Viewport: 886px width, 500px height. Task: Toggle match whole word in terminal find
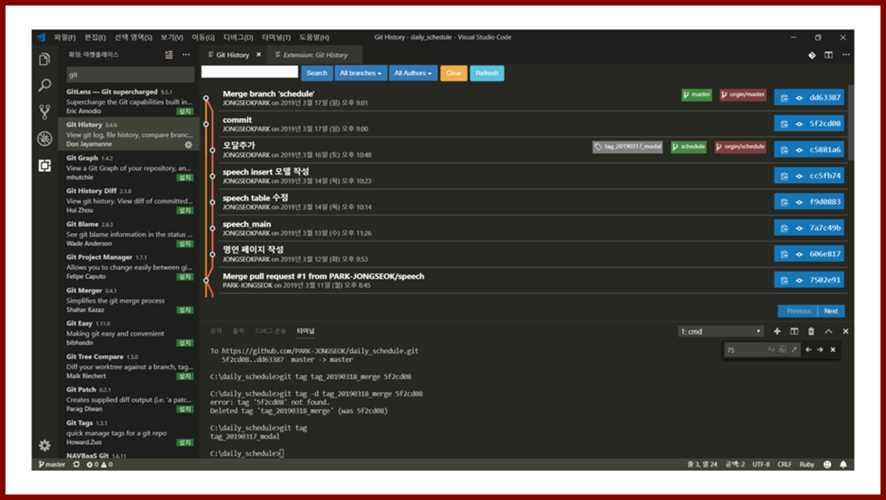tap(783, 350)
